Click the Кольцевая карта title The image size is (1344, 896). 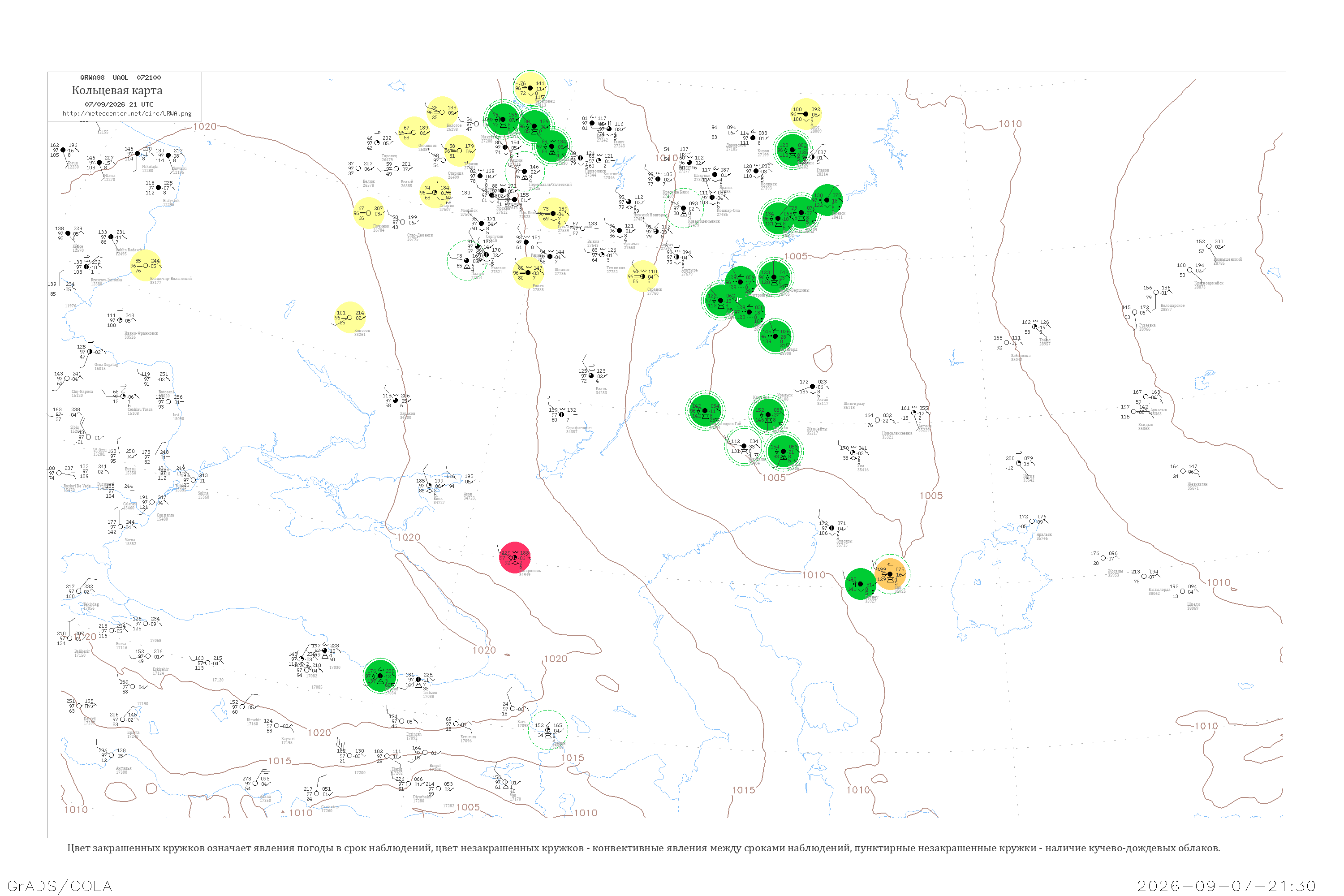pyautogui.click(x=117, y=90)
